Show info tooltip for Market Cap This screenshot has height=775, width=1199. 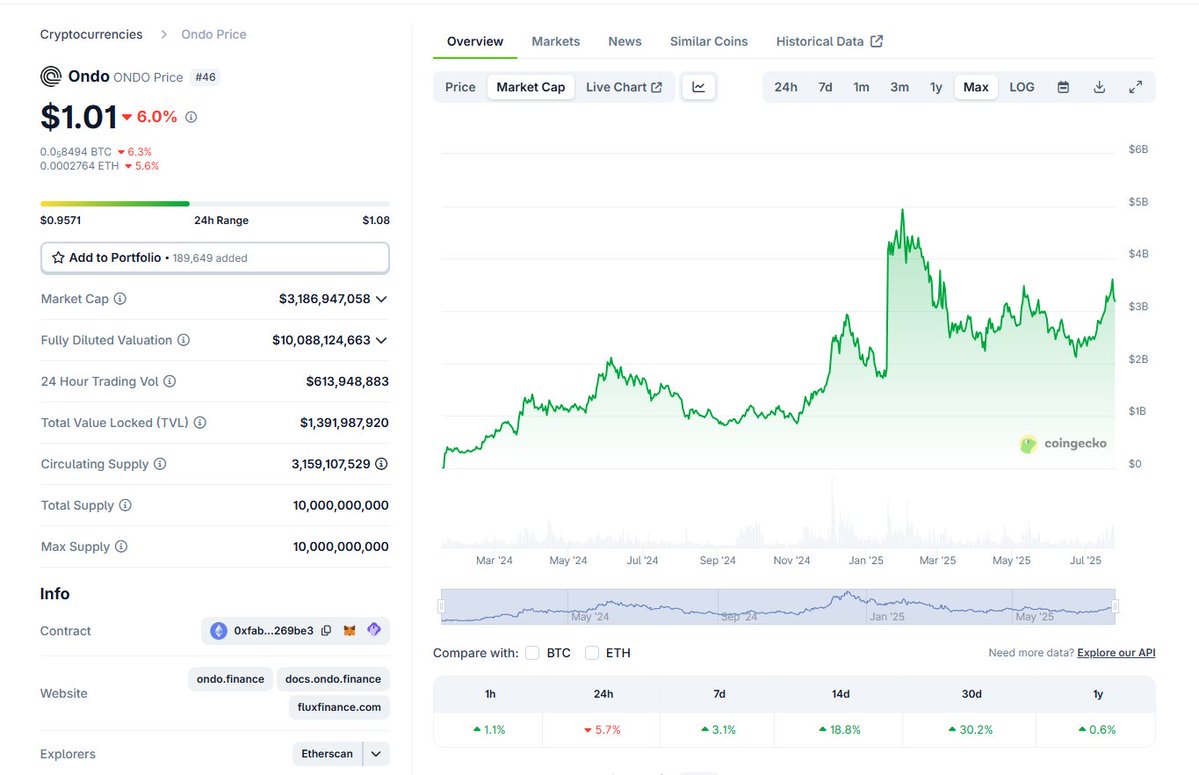[x=120, y=299]
